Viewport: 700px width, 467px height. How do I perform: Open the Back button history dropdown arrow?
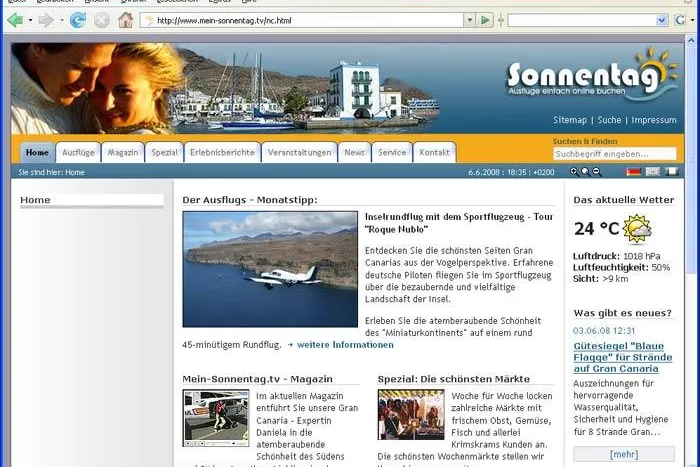click(x=30, y=21)
